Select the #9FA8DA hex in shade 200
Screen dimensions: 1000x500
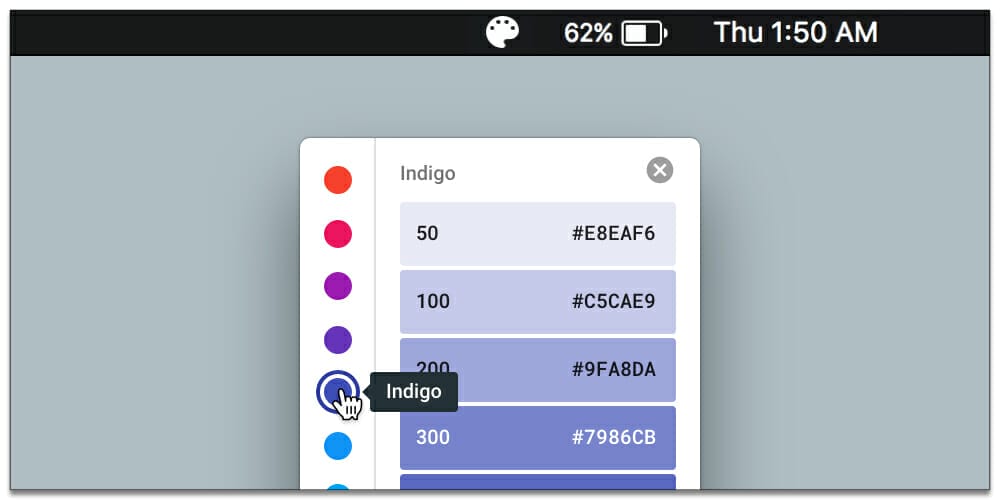pos(614,370)
